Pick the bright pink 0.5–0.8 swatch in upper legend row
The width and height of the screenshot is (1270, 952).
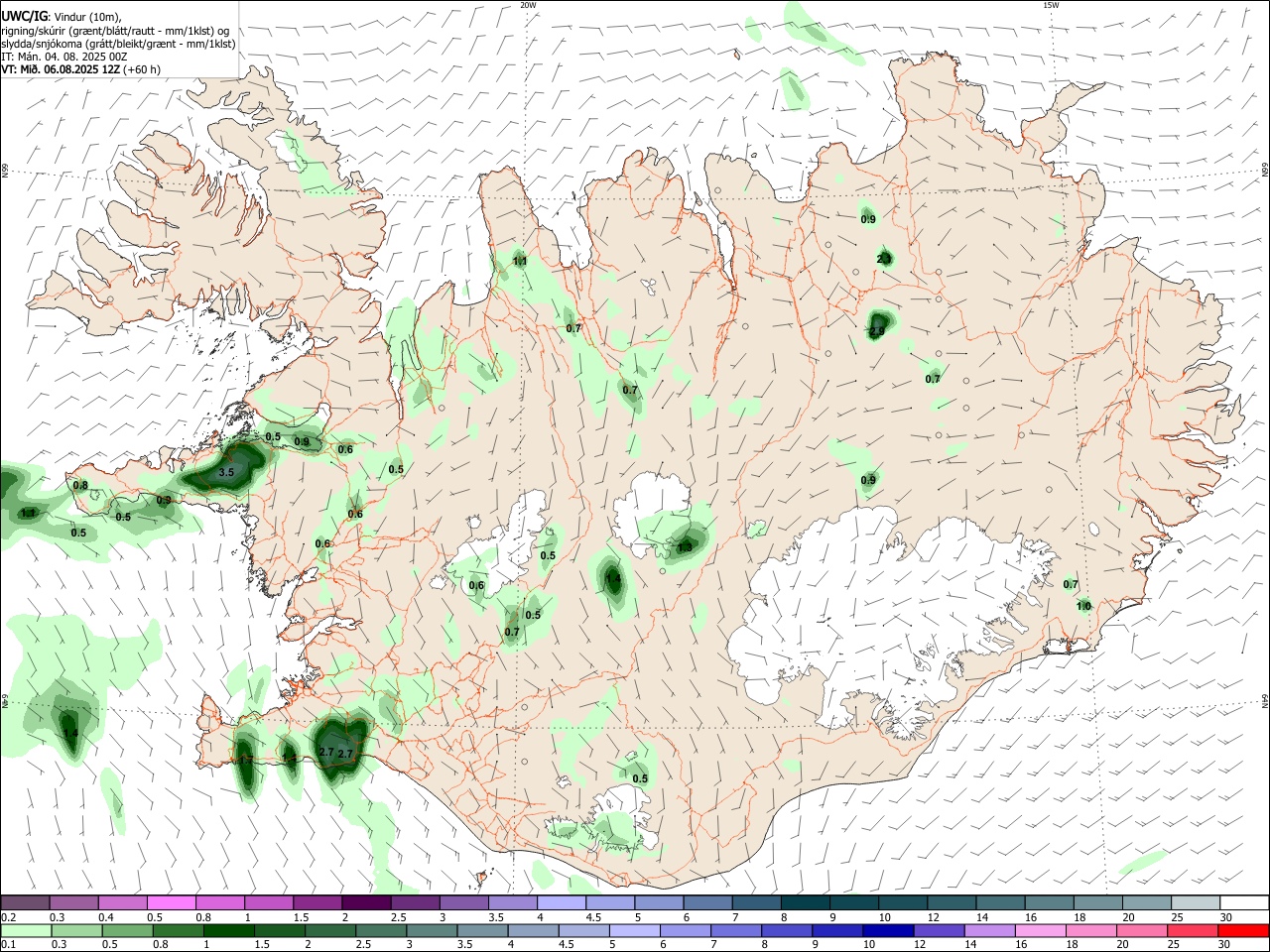click(172, 902)
